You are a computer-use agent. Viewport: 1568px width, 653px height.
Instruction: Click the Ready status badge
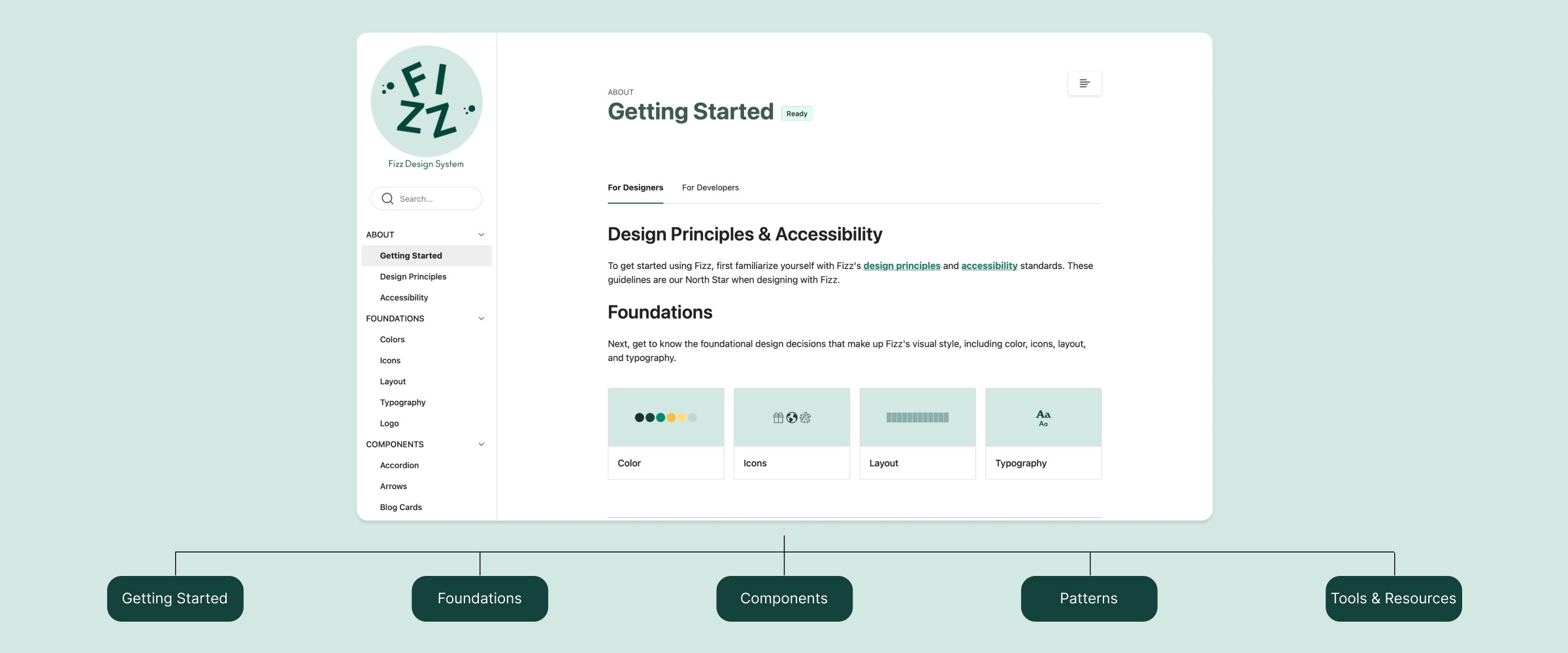(x=796, y=114)
